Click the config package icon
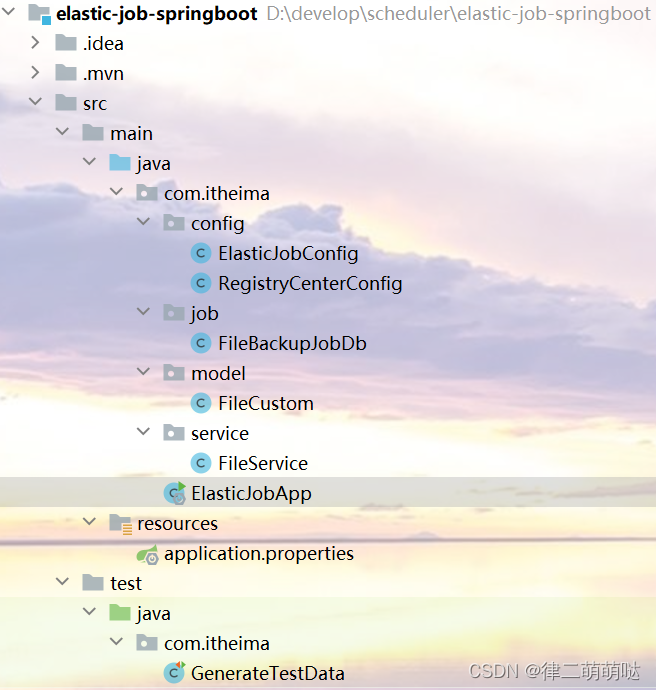The width and height of the screenshot is (656, 690). point(174,223)
